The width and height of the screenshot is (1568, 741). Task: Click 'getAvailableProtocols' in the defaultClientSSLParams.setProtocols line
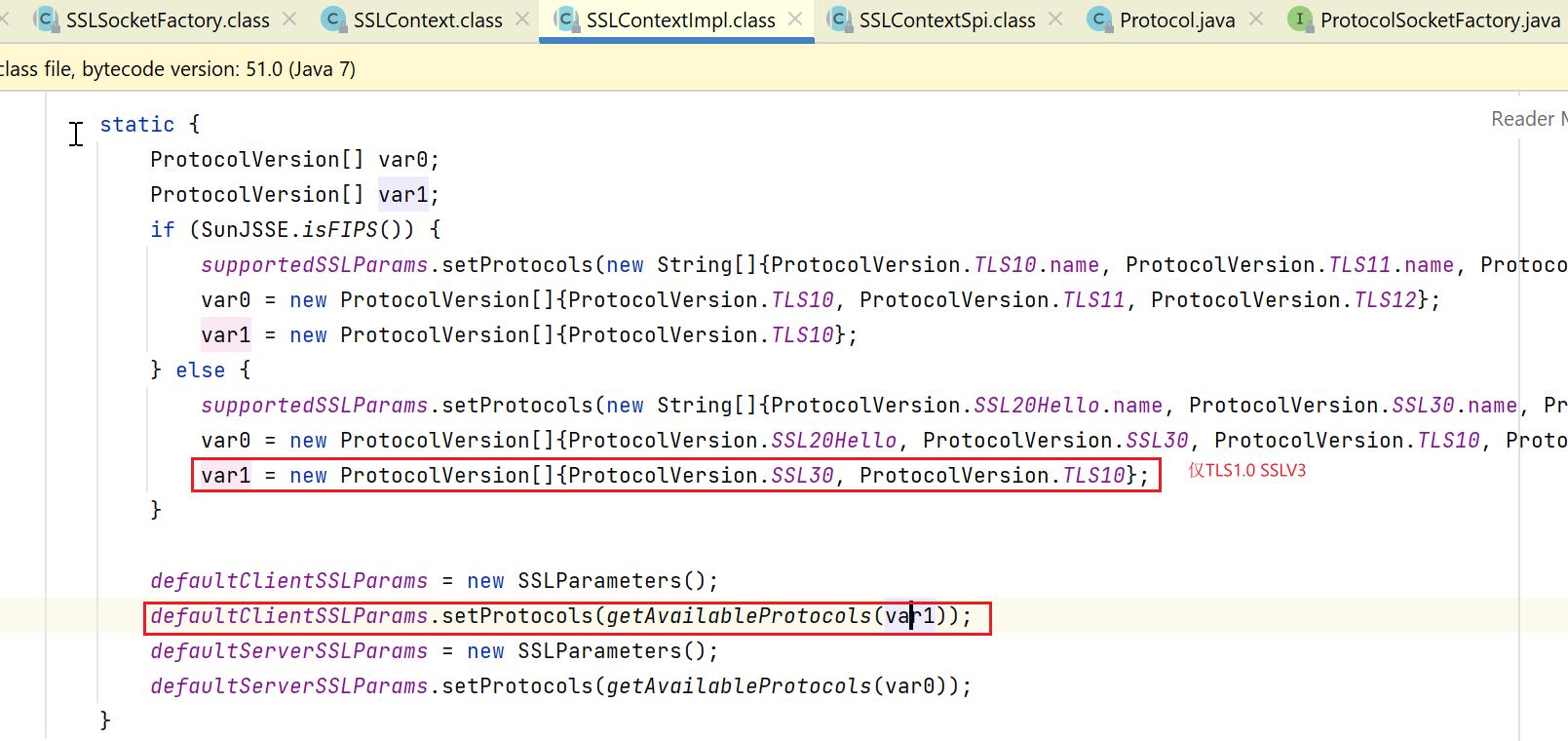pyautogui.click(x=739, y=616)
